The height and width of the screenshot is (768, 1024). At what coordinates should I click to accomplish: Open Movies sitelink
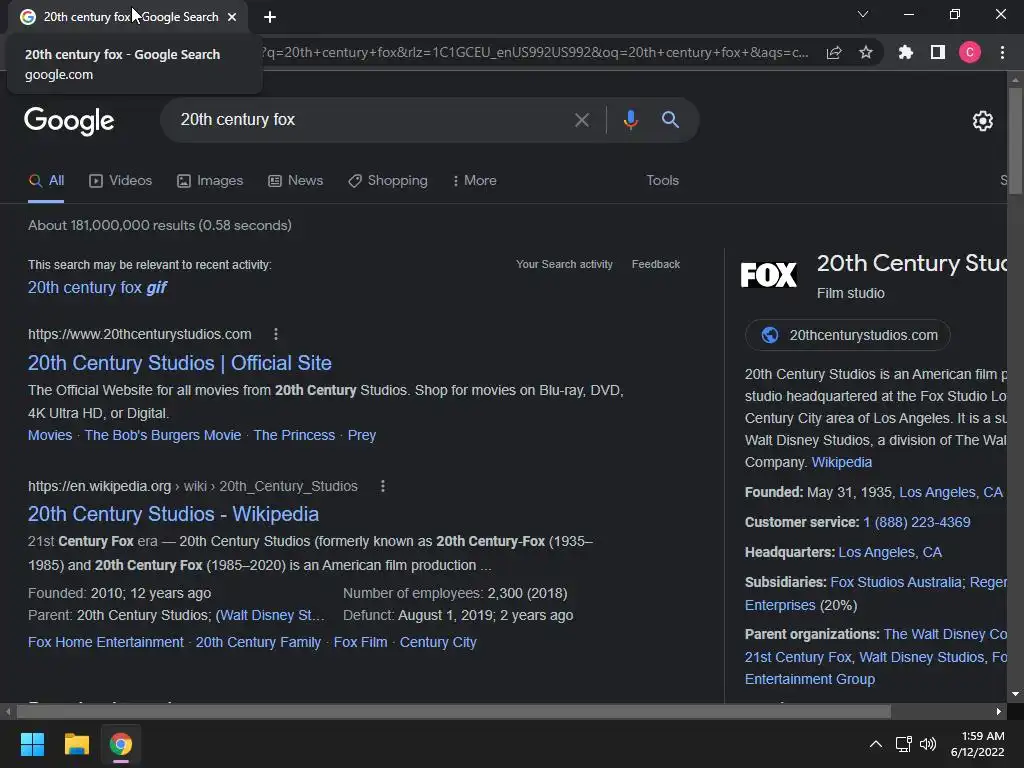coord(50,436)
